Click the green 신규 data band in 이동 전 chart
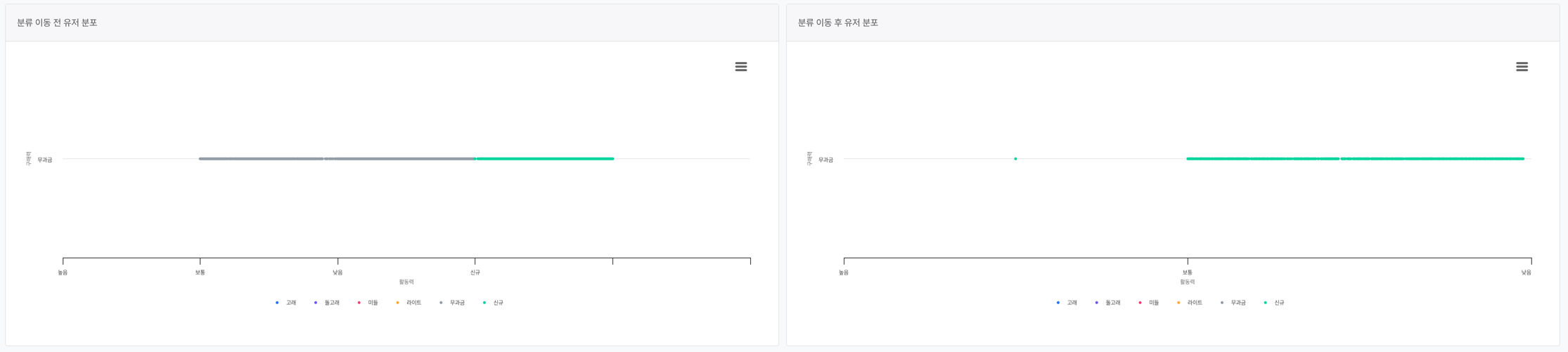The height and width of the screenshot is (352, 1568). tap(545, 159)
